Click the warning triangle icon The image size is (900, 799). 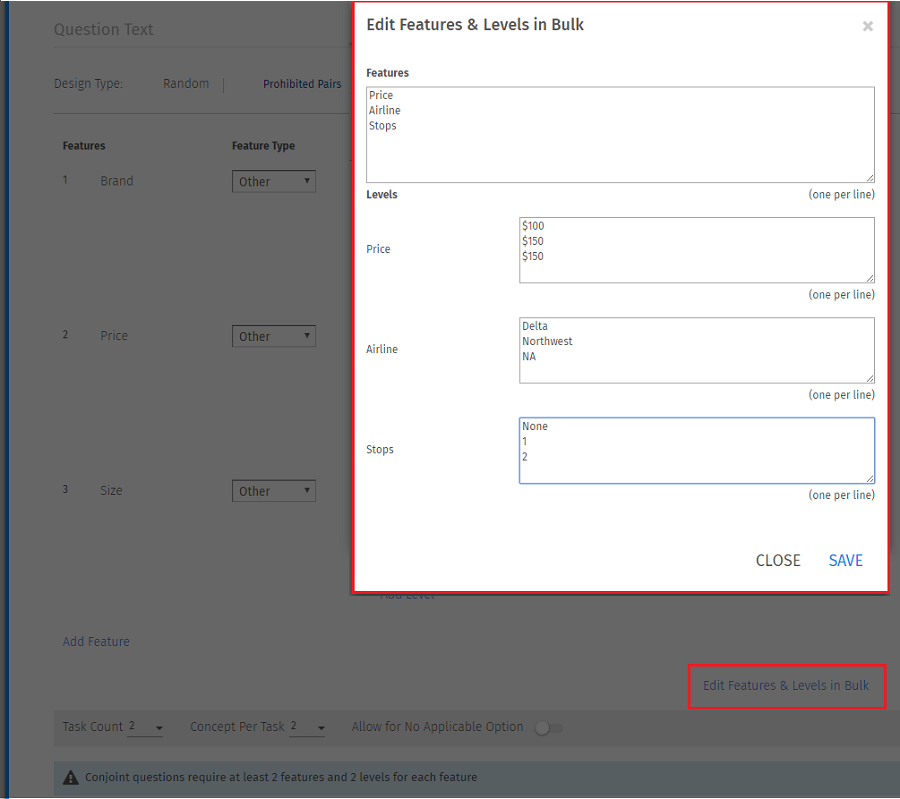coord(68,777)
